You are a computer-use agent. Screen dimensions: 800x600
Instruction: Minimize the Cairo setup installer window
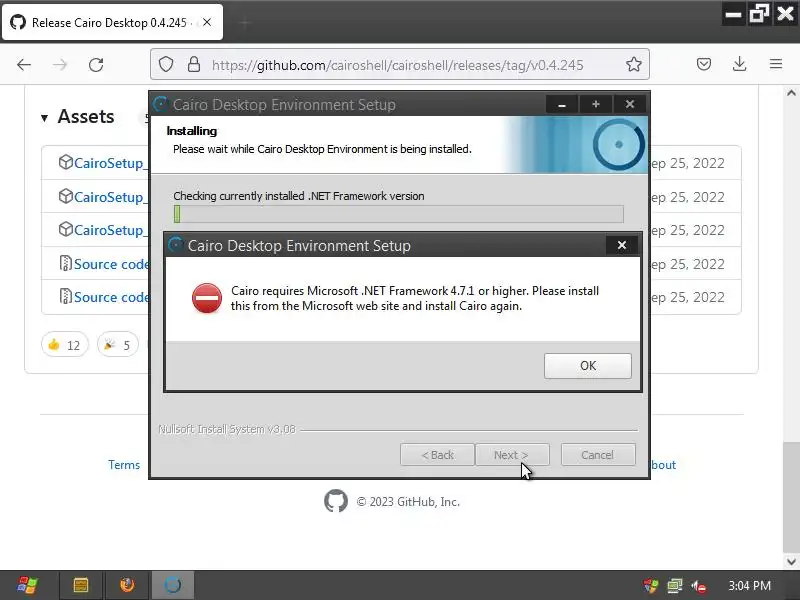pyautogui.click(x=562, y=105)
